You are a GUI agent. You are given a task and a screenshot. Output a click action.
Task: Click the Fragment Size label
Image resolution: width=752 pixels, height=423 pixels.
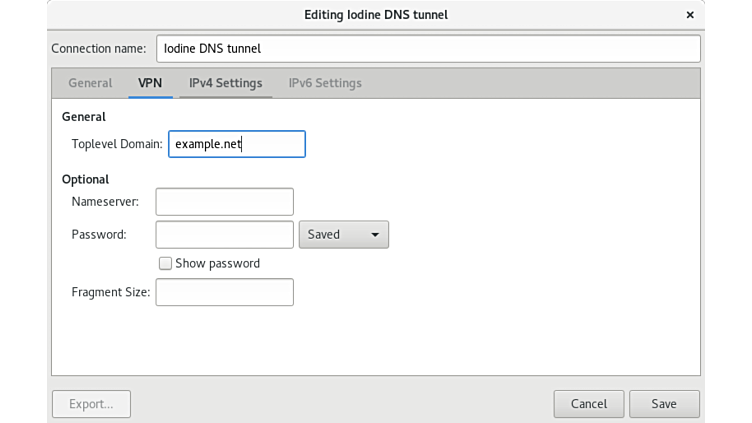[111, 292]
